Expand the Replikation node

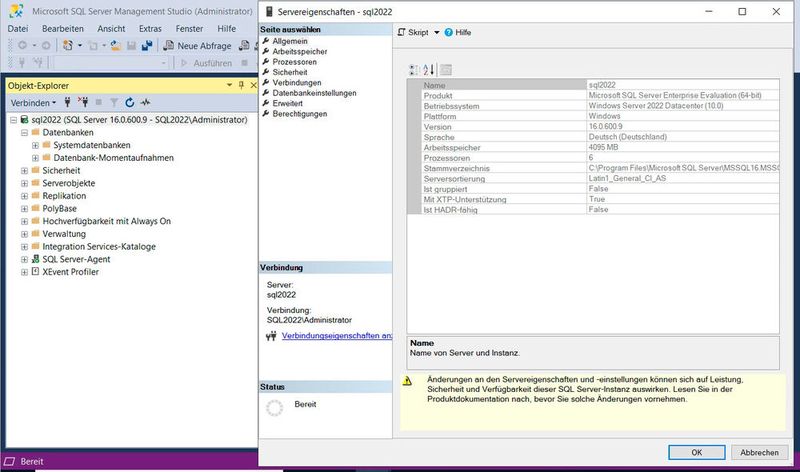[24, 196]
